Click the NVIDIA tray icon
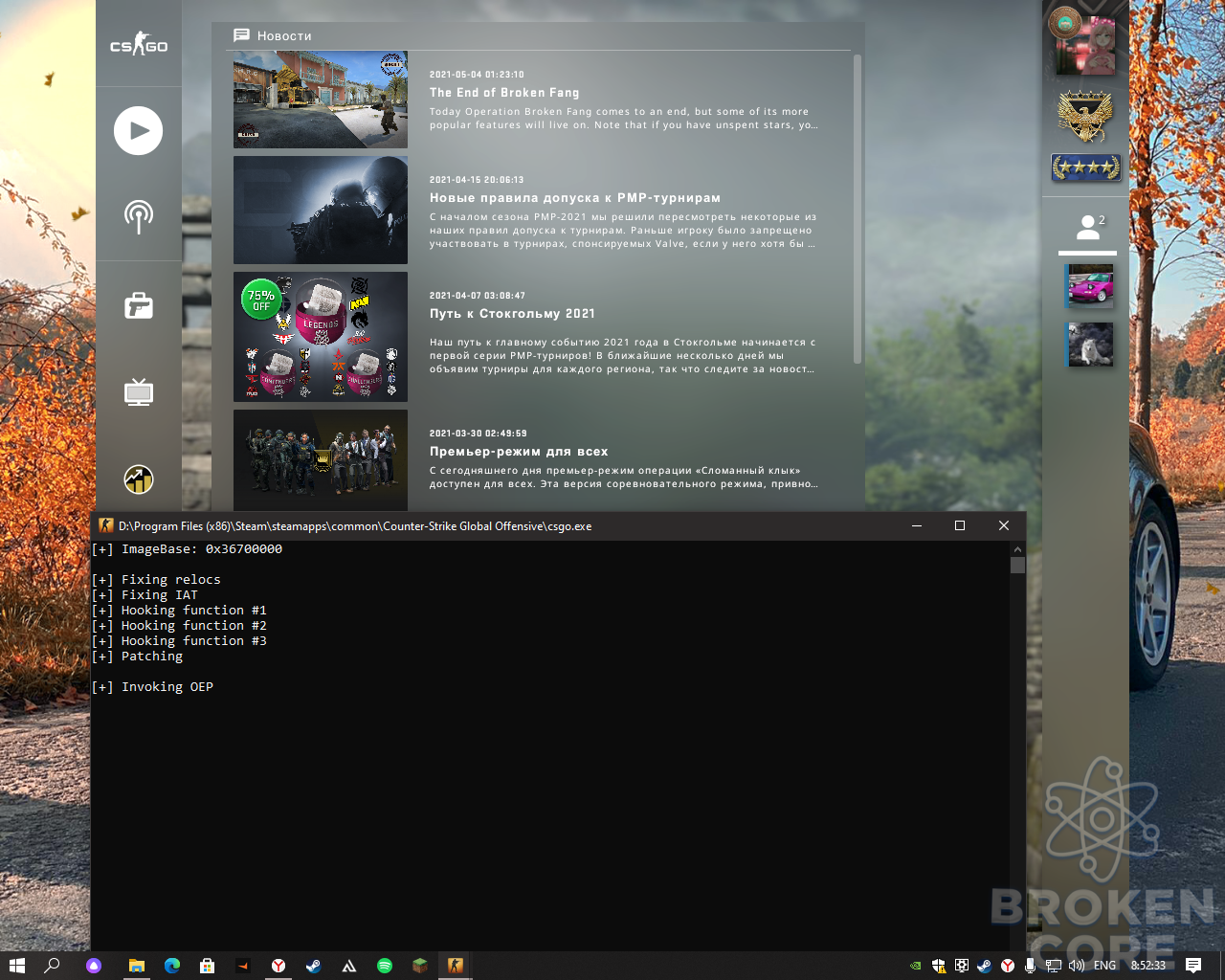1225x980 pixels. (x=916, y=966)
